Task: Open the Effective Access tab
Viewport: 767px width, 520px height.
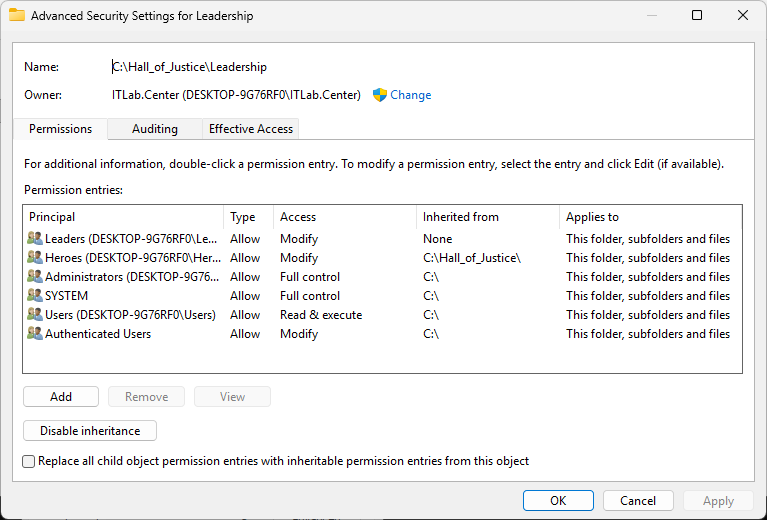Action: [250, 129]
